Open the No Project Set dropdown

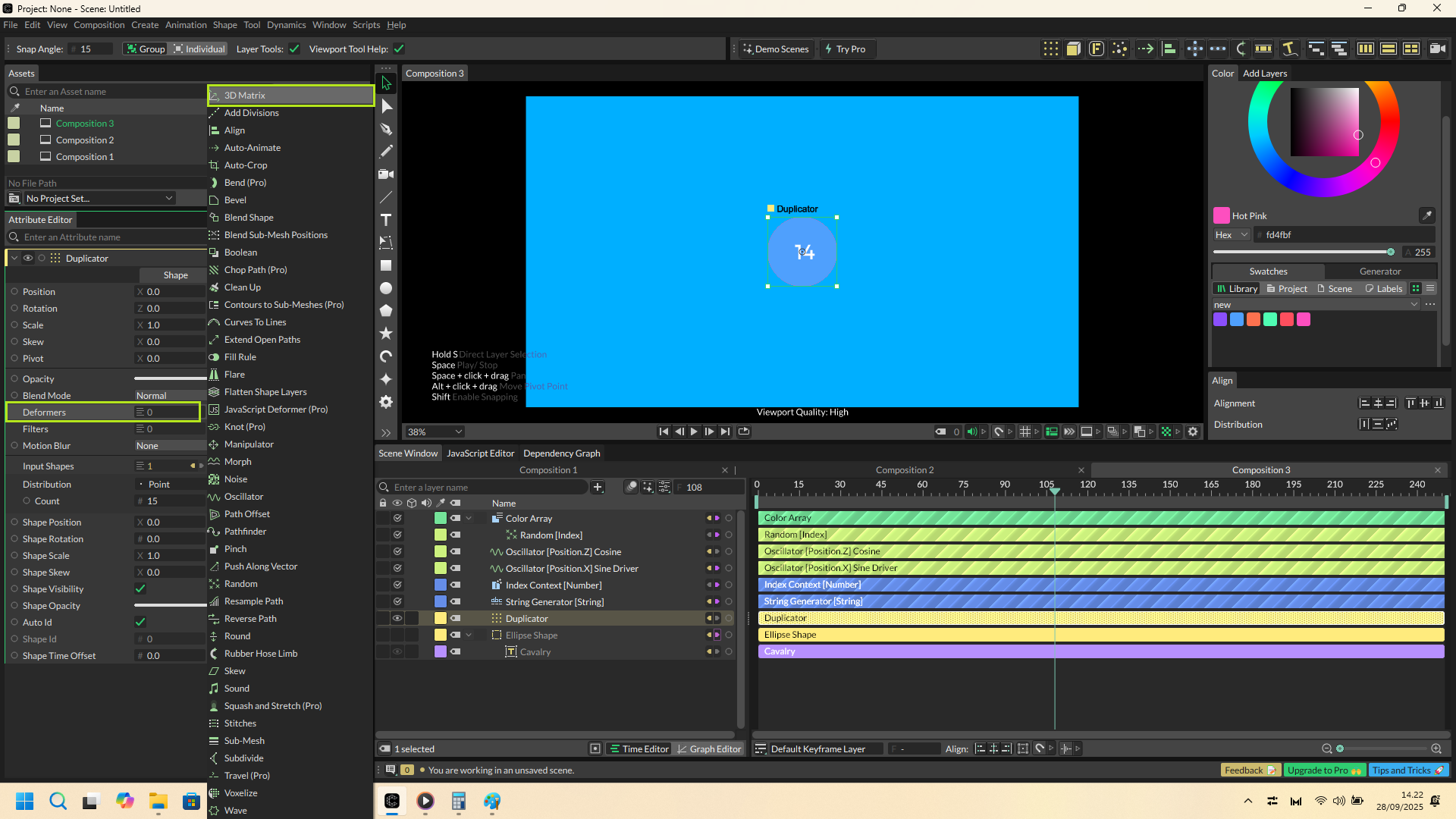(x=99, y=198)
